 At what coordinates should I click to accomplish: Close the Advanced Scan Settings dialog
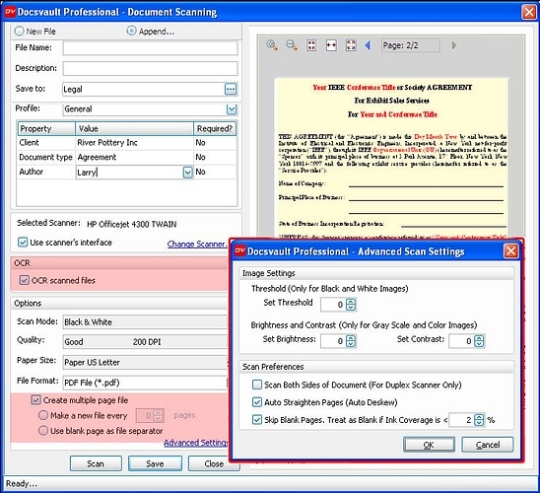511,251
